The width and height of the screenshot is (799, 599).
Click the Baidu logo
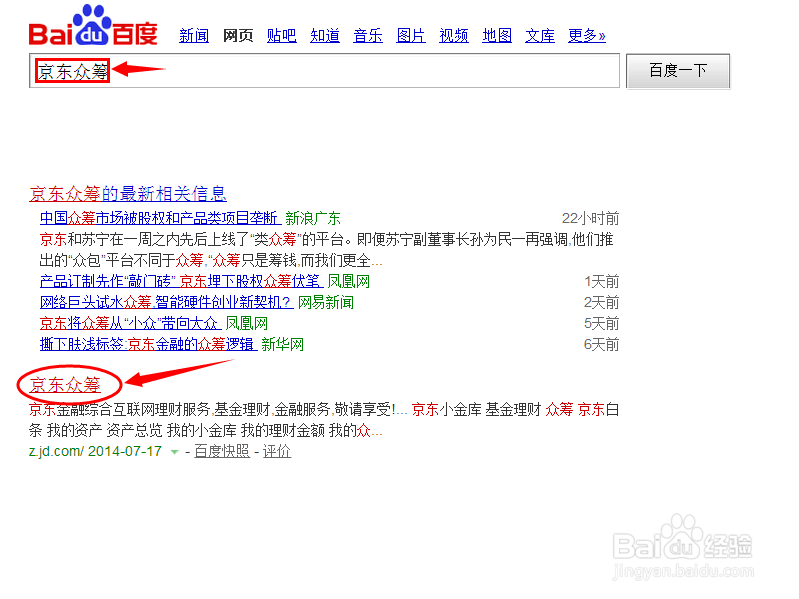pos(93,25)
